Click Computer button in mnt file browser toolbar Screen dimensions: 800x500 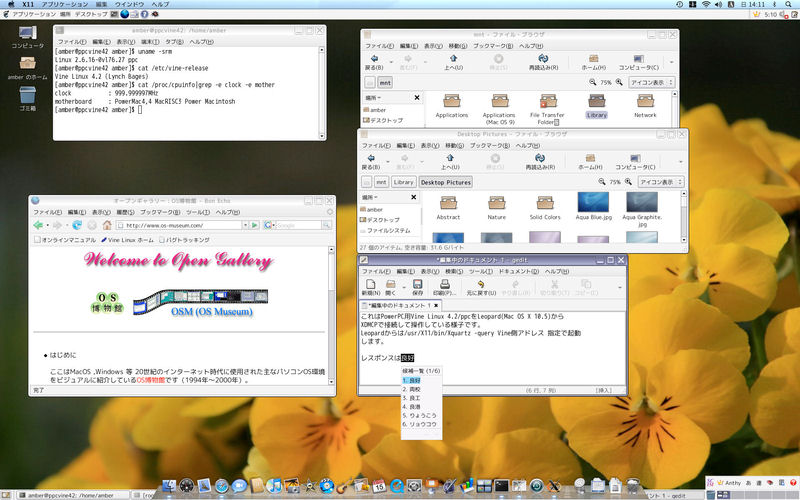pyautogui.click(x=638, y=62)
